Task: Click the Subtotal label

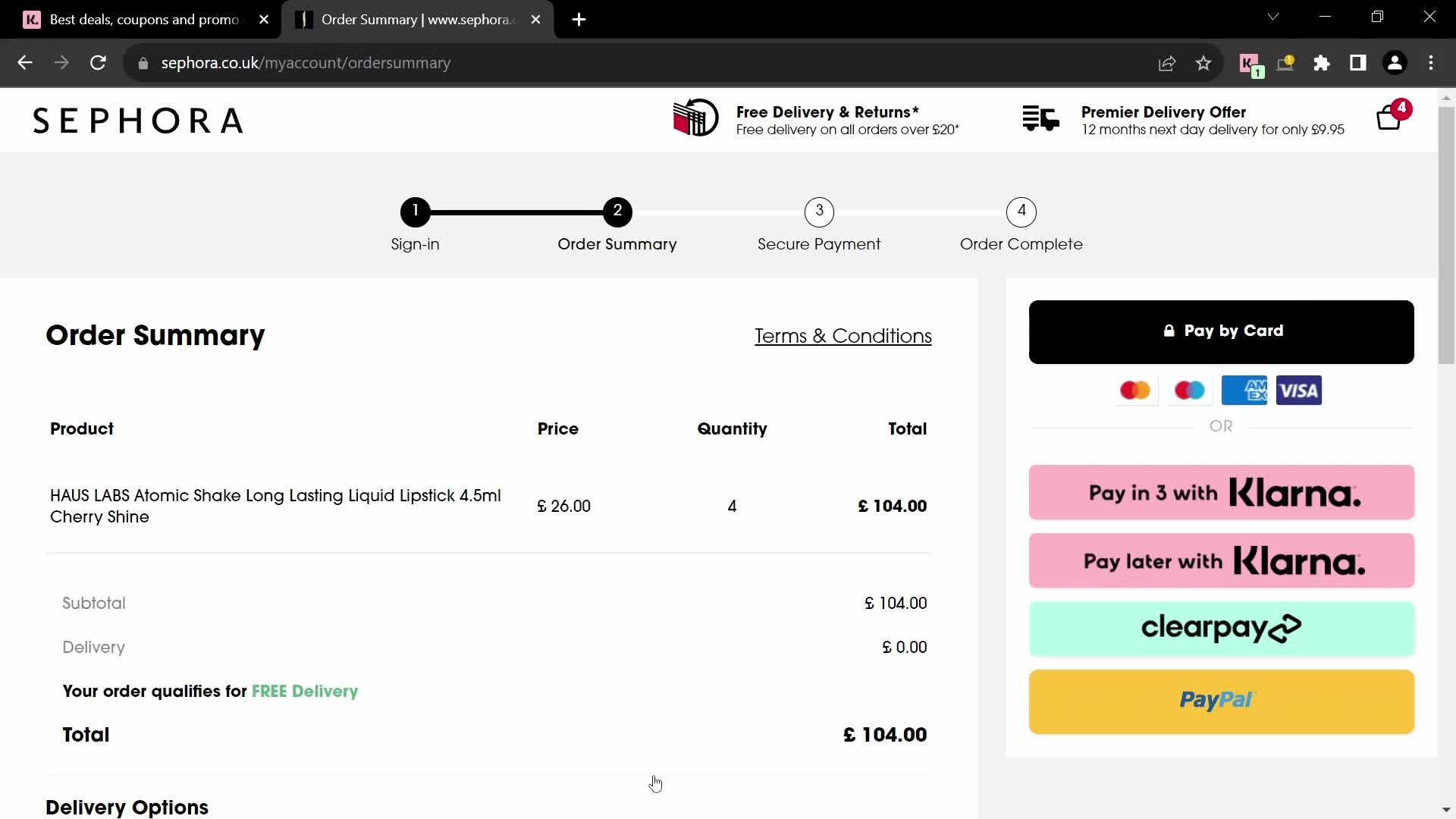Action: (94, 603)
